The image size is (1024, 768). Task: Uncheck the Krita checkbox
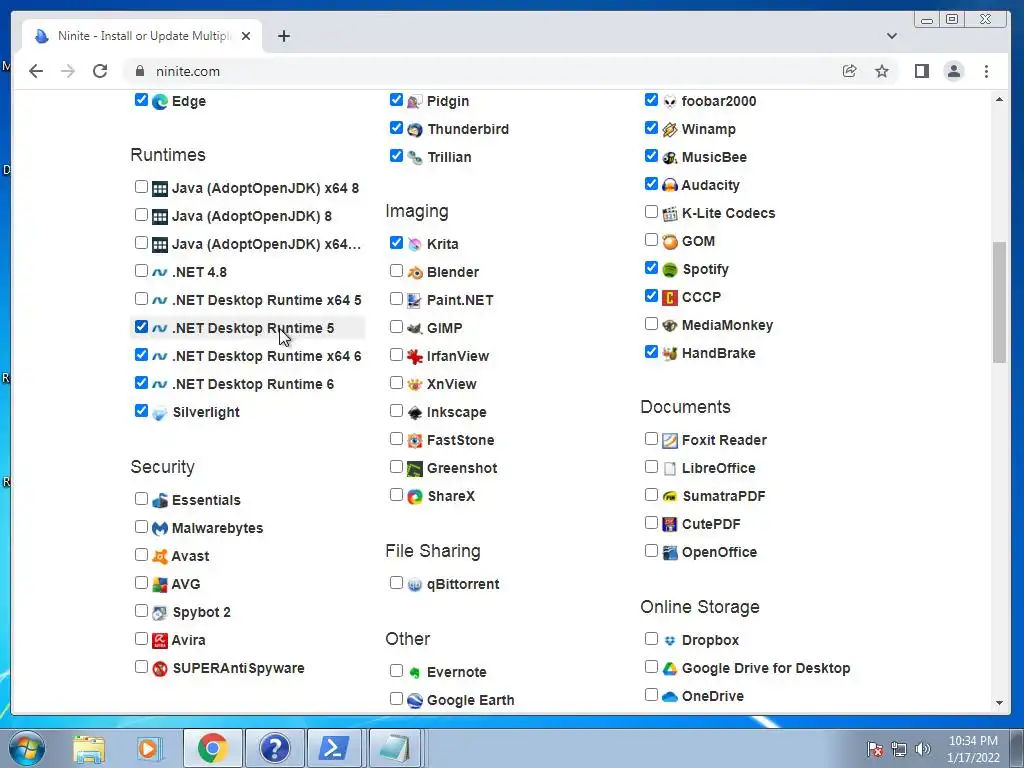coord(396,243)
